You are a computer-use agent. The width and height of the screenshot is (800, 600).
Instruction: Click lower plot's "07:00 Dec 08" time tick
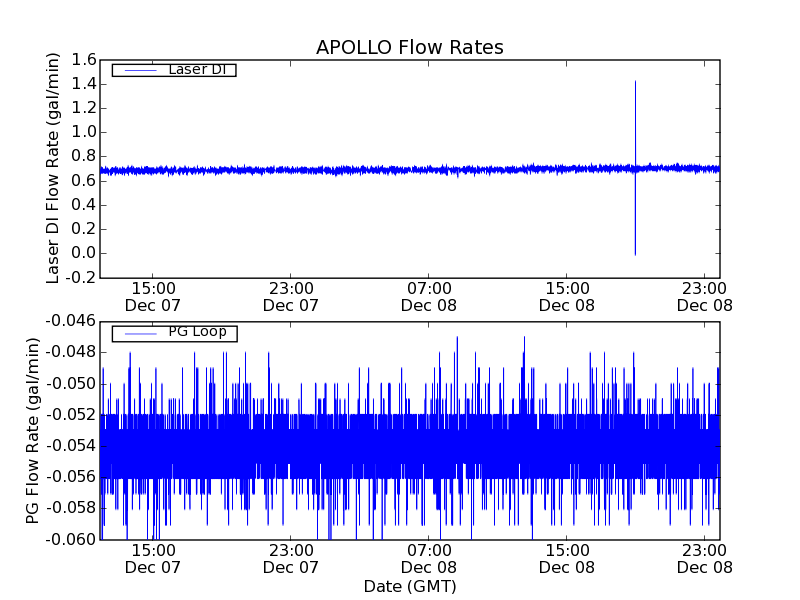[x=428, y=558]
